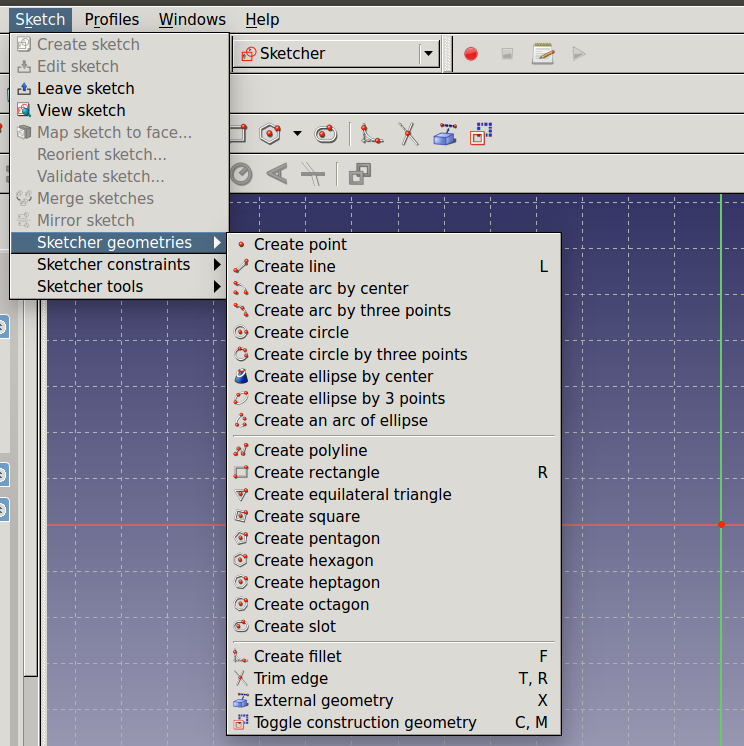This screenshot has height=746, width=744.
Task: Click the Snell's law refraction constraint icon
Action: pyautogui.click(x=313, y=174)
